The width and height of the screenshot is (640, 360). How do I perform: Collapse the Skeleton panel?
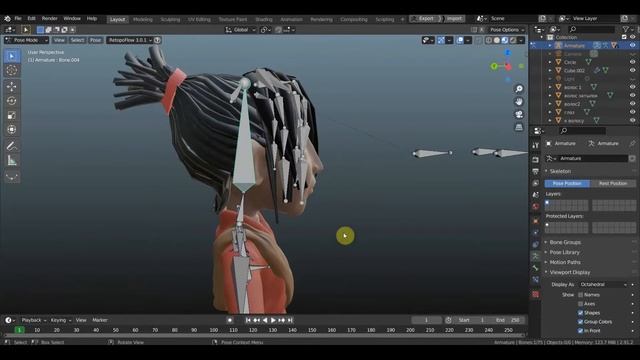[x=560, y=171]
